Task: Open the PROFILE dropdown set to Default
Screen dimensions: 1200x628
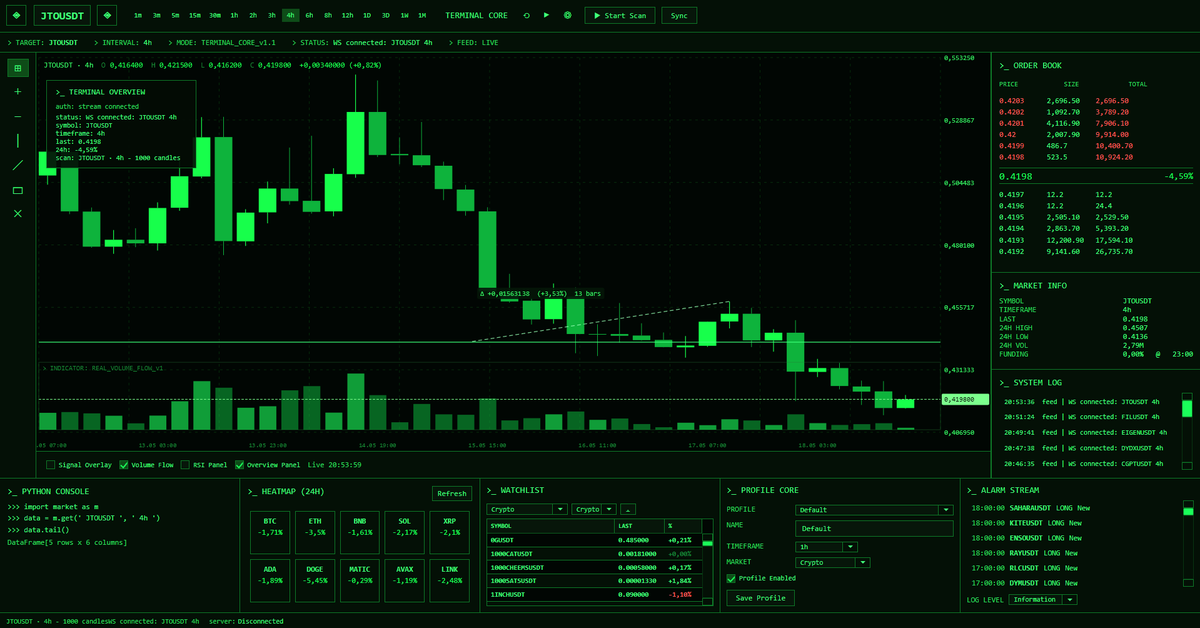Action: pyautogui.click(x=874, y=510)
